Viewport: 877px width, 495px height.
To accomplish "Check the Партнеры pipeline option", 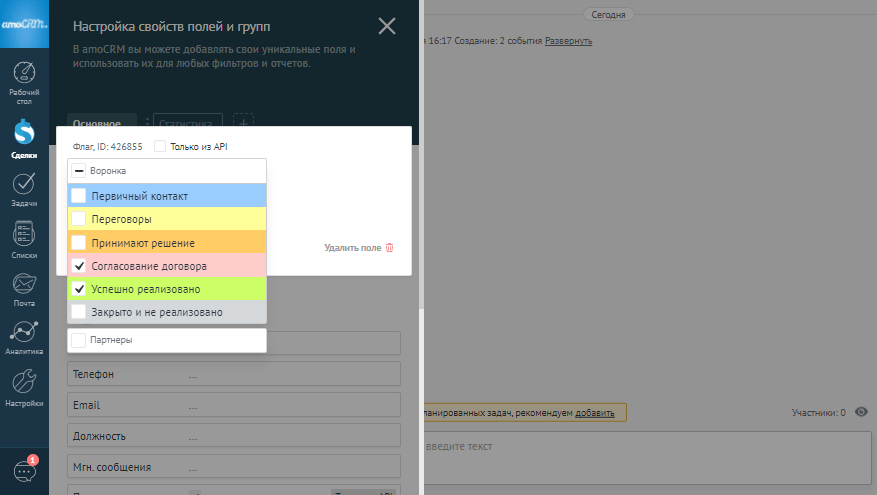I will pos(79,340).
